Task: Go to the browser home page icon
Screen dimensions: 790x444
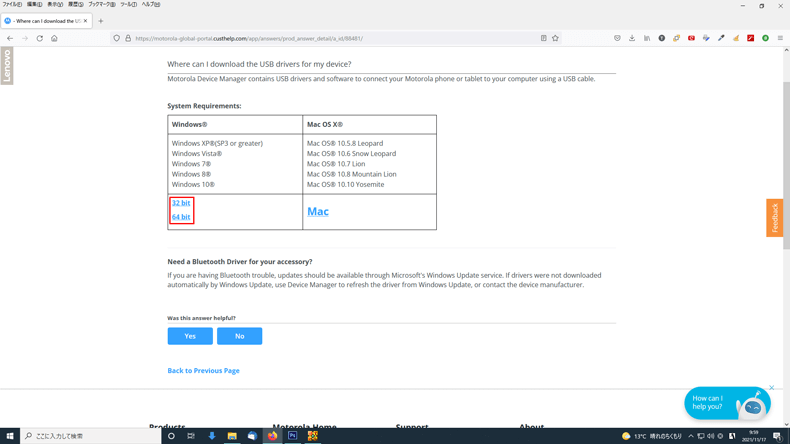Action: (x=54, y=38)
